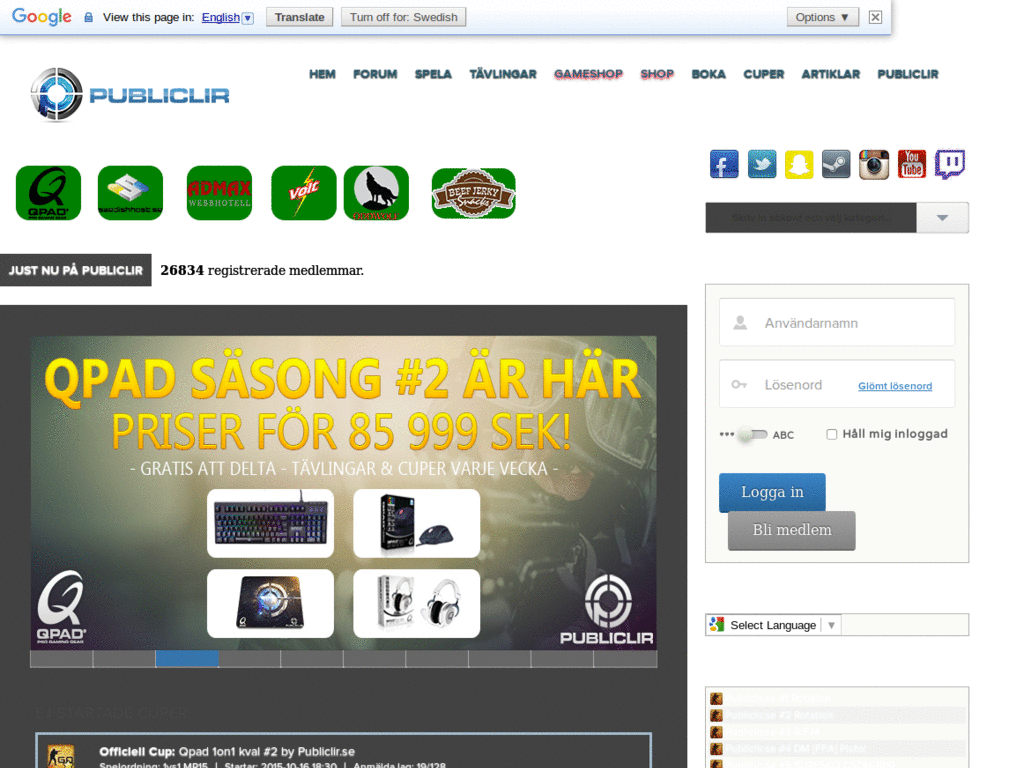The height and width of the screenshot is (768, 1024).
Task: Click the first game icon in server list
Action: click(x=716, y=699)
